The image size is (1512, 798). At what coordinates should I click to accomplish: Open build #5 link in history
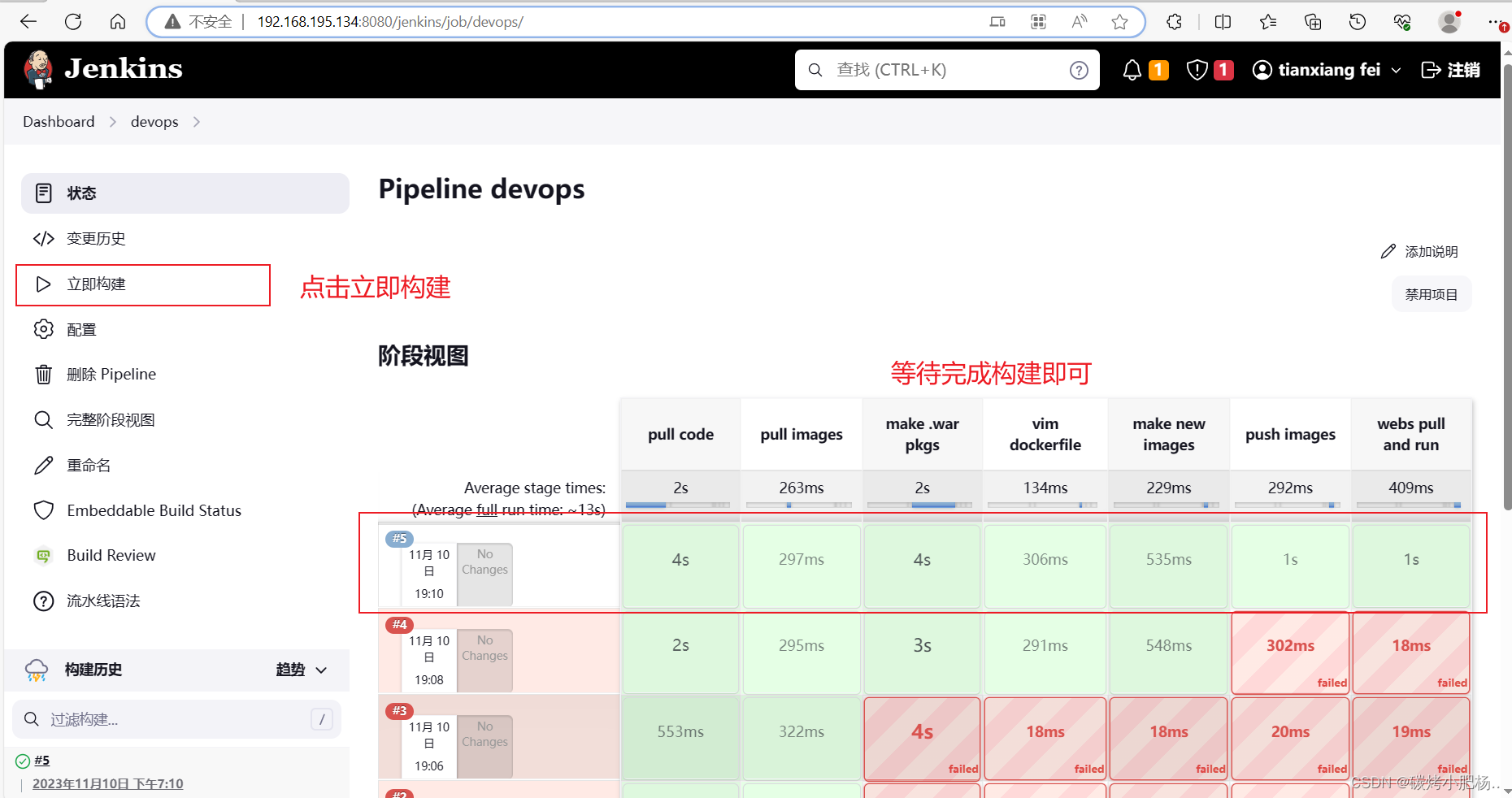(42, 761)
